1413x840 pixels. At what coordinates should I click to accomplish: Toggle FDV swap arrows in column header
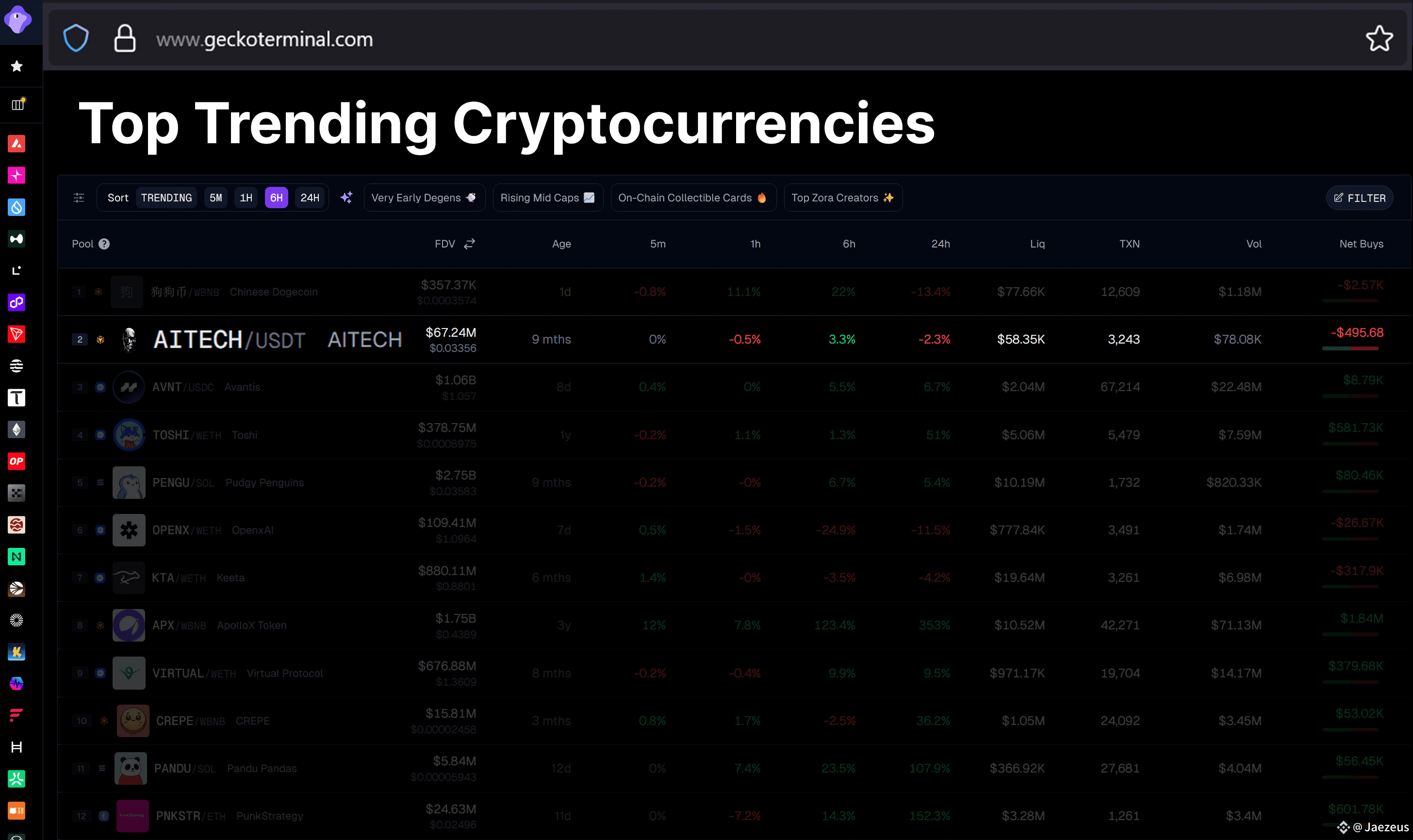[x=469, y=244]
